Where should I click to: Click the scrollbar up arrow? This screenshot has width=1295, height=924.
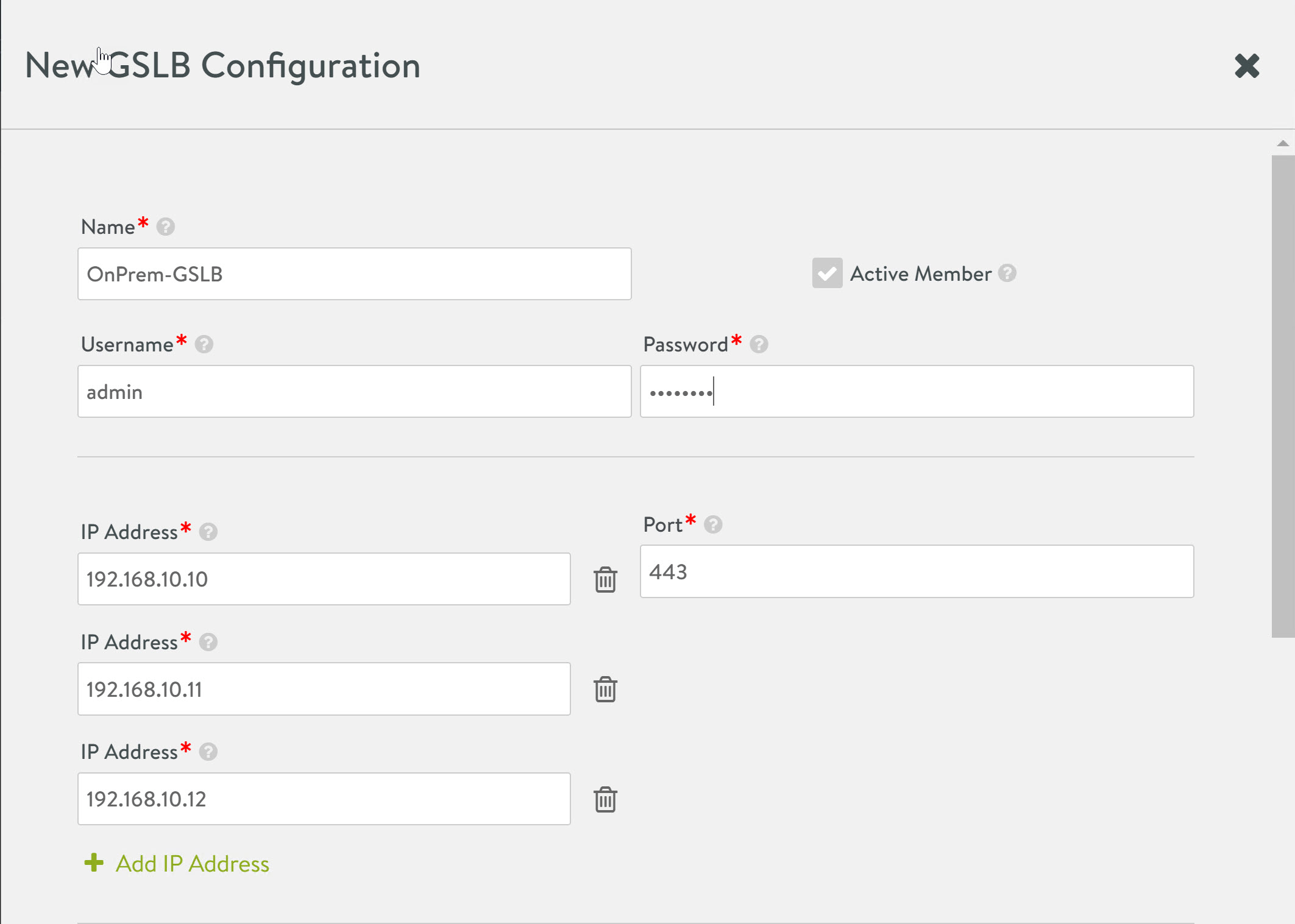1283,144
